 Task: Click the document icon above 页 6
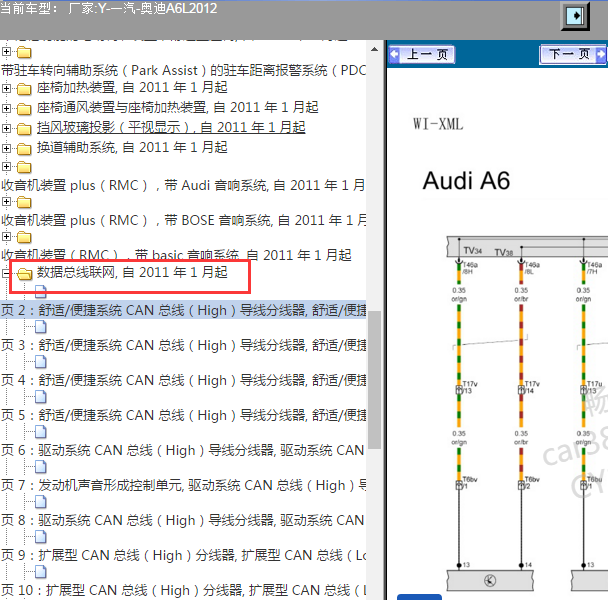pos(41,432)
